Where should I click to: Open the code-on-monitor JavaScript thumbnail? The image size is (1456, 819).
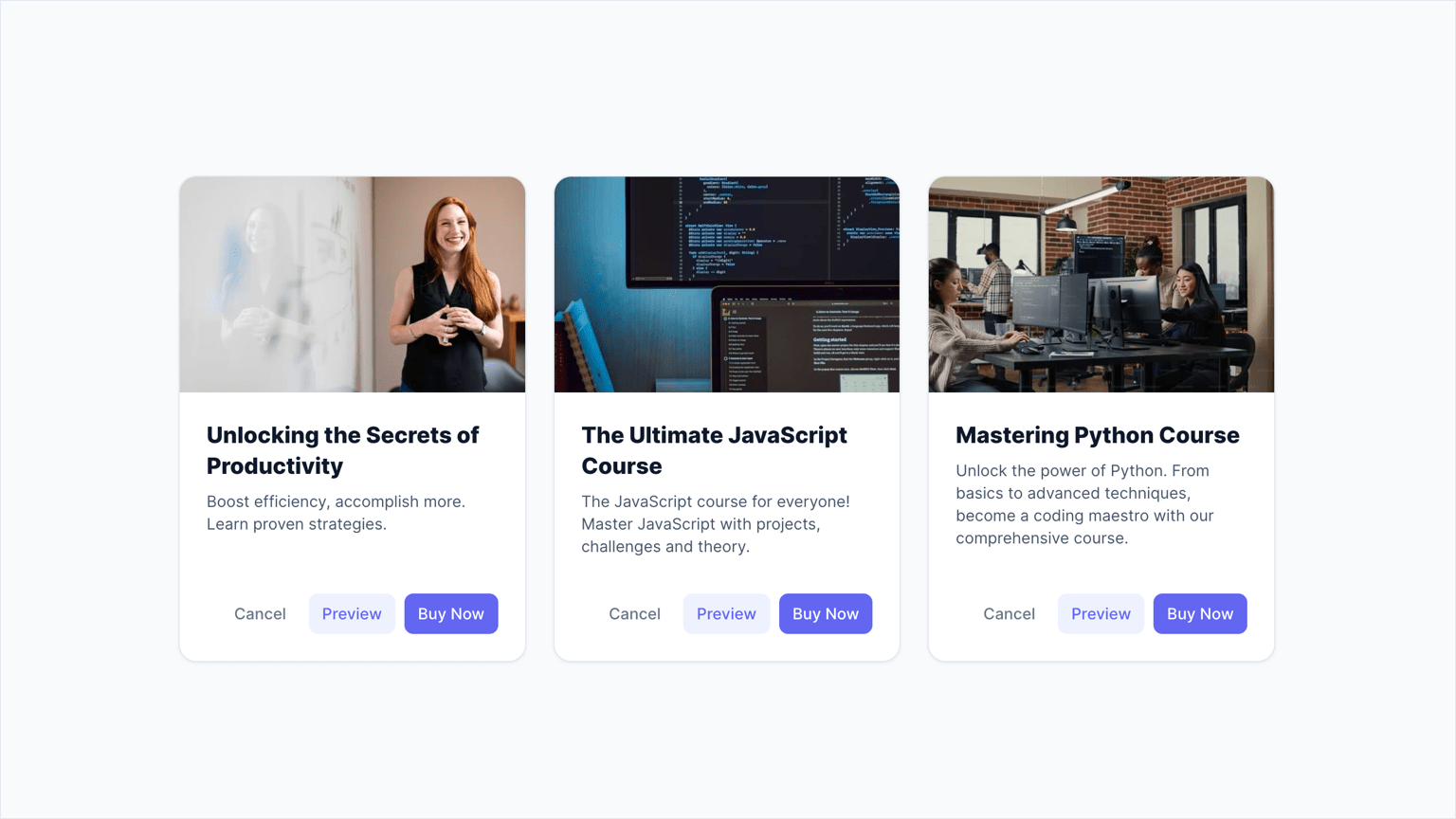(x=727, y=284)
